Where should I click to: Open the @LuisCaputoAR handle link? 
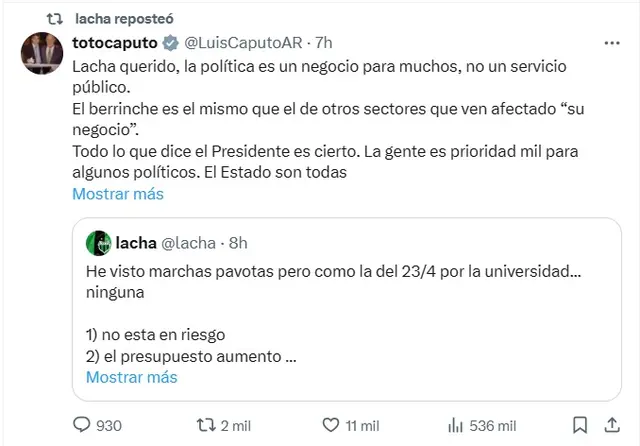[243, 43]
